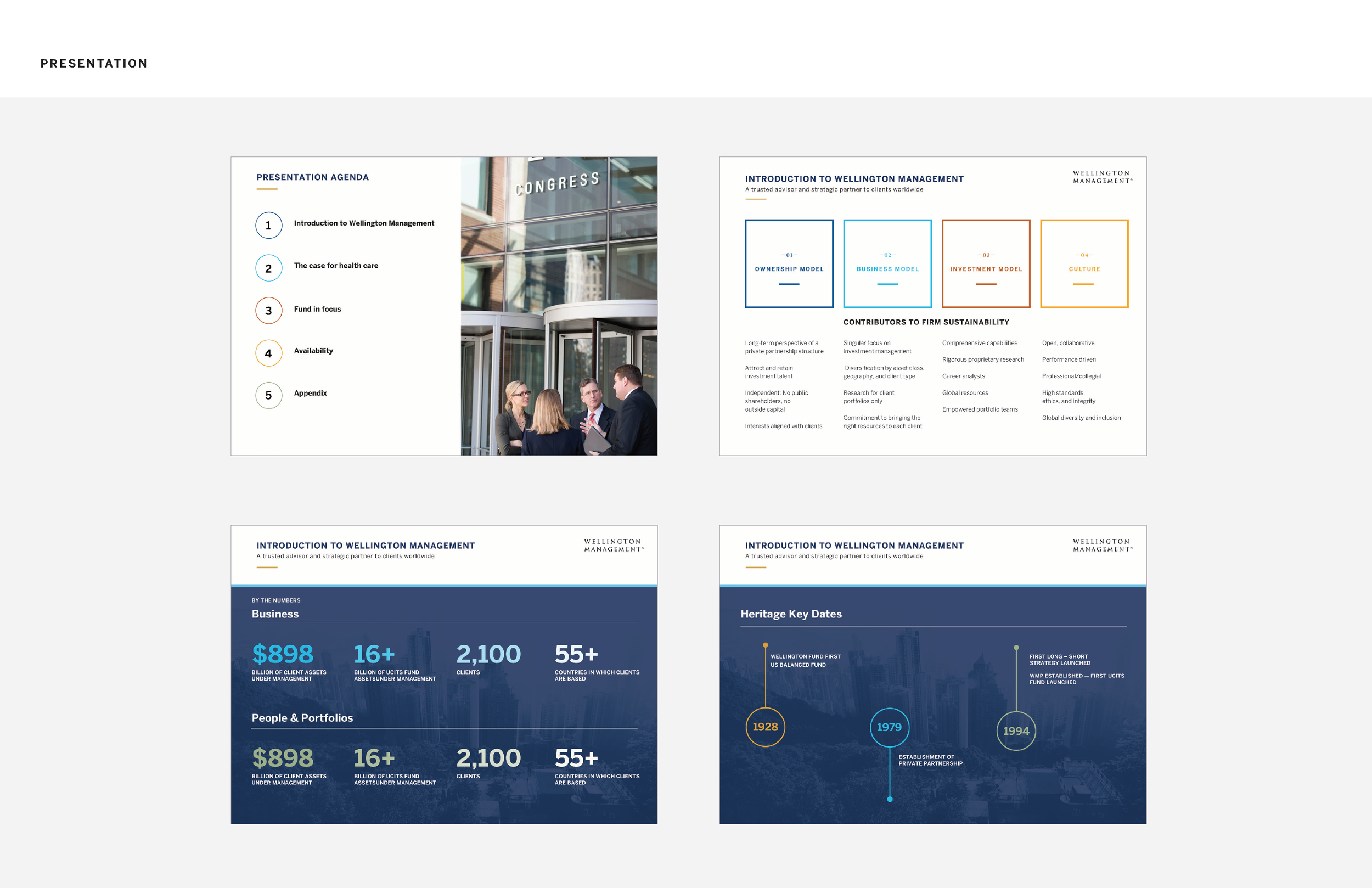Click agenda item Availability
1372x888 pixels.
click(313, 351)
